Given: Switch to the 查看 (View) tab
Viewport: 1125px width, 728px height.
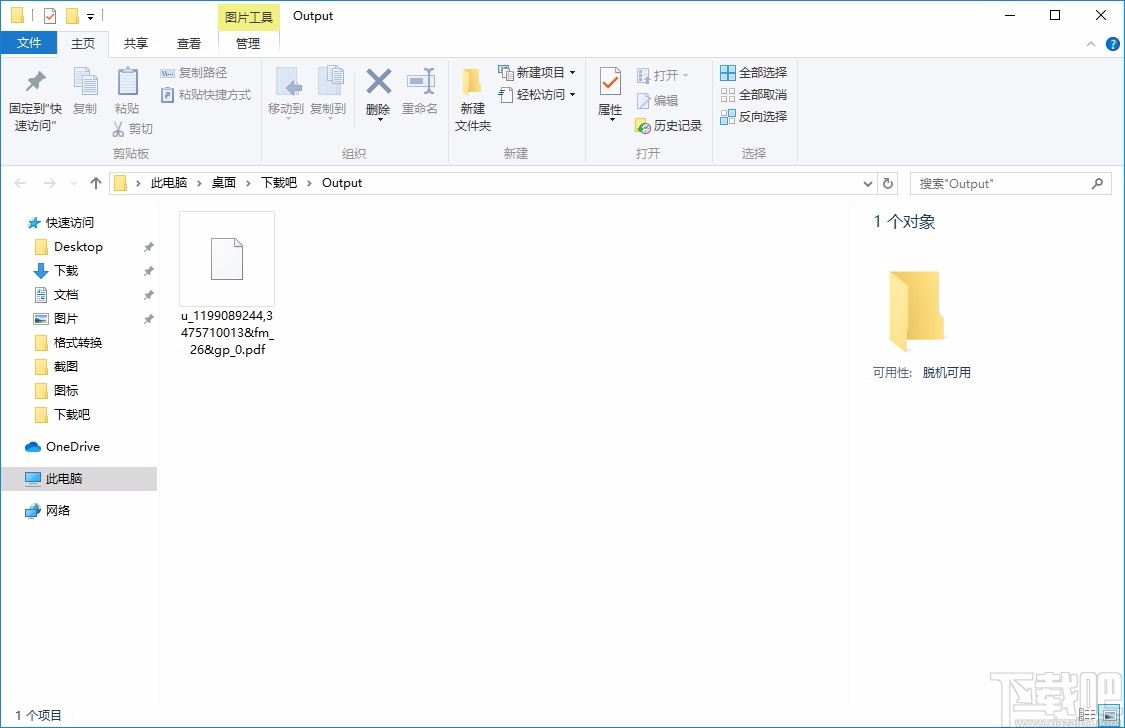Looking at the screenshot, I should tap(188, 43).
